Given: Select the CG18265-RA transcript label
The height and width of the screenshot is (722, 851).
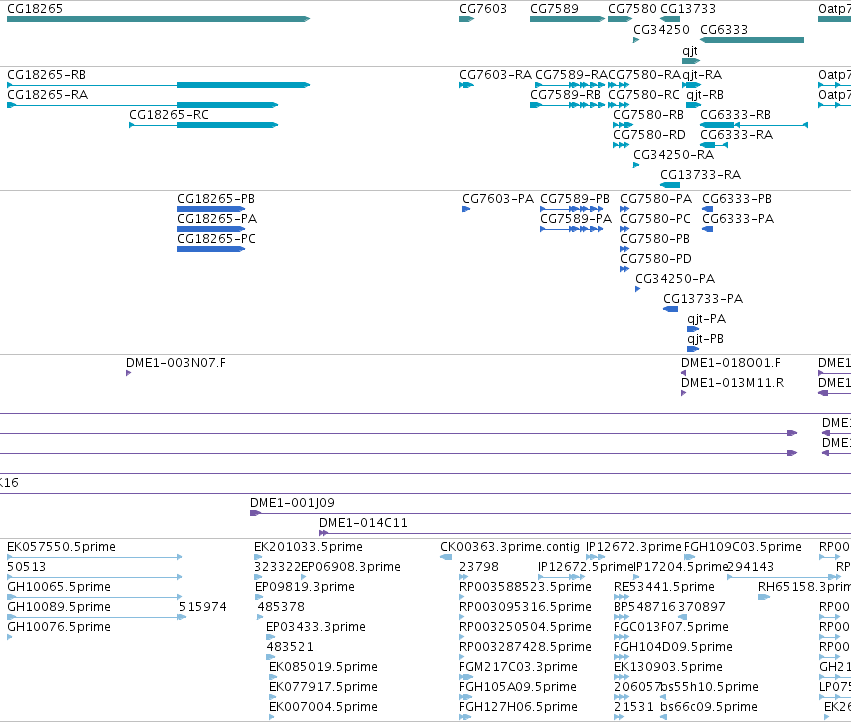Looking at the screenshot, I should pyautogui.click(x=48, y=94).
